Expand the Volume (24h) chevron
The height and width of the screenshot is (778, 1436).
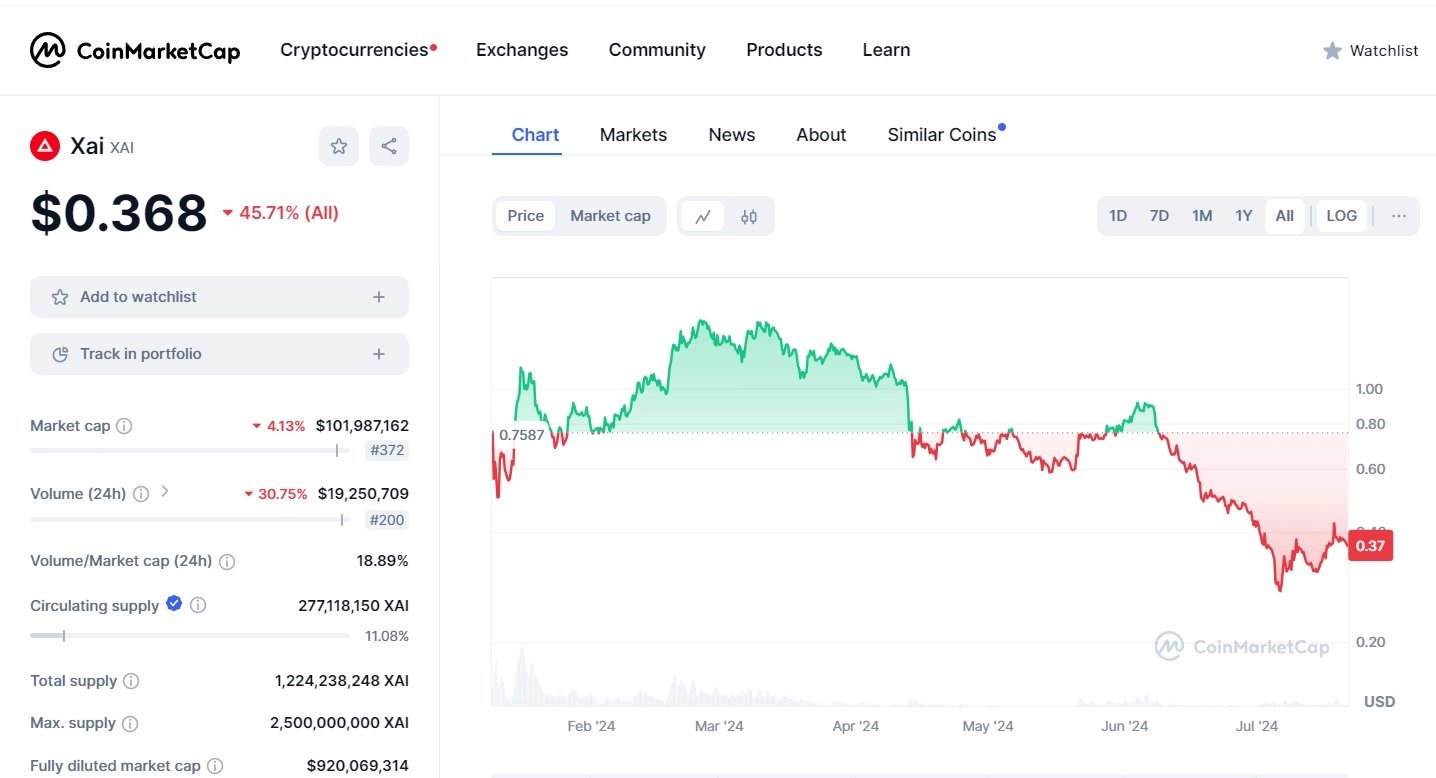[165, 492]
